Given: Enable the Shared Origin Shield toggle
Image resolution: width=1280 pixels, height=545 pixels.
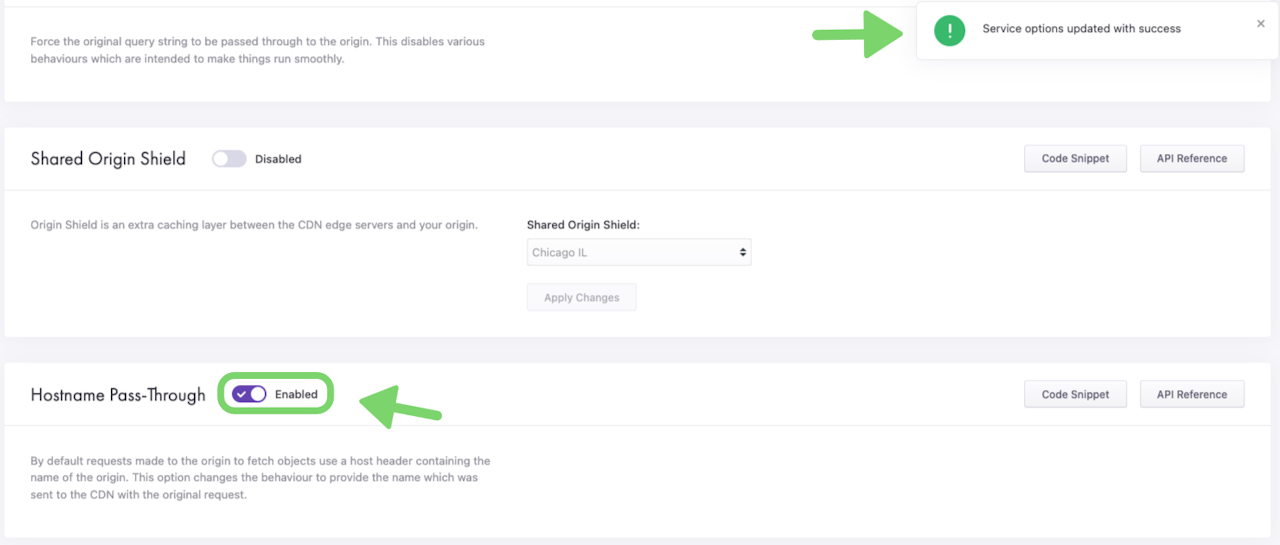Looking at the screenshot, I should click(x=229, y=159).
